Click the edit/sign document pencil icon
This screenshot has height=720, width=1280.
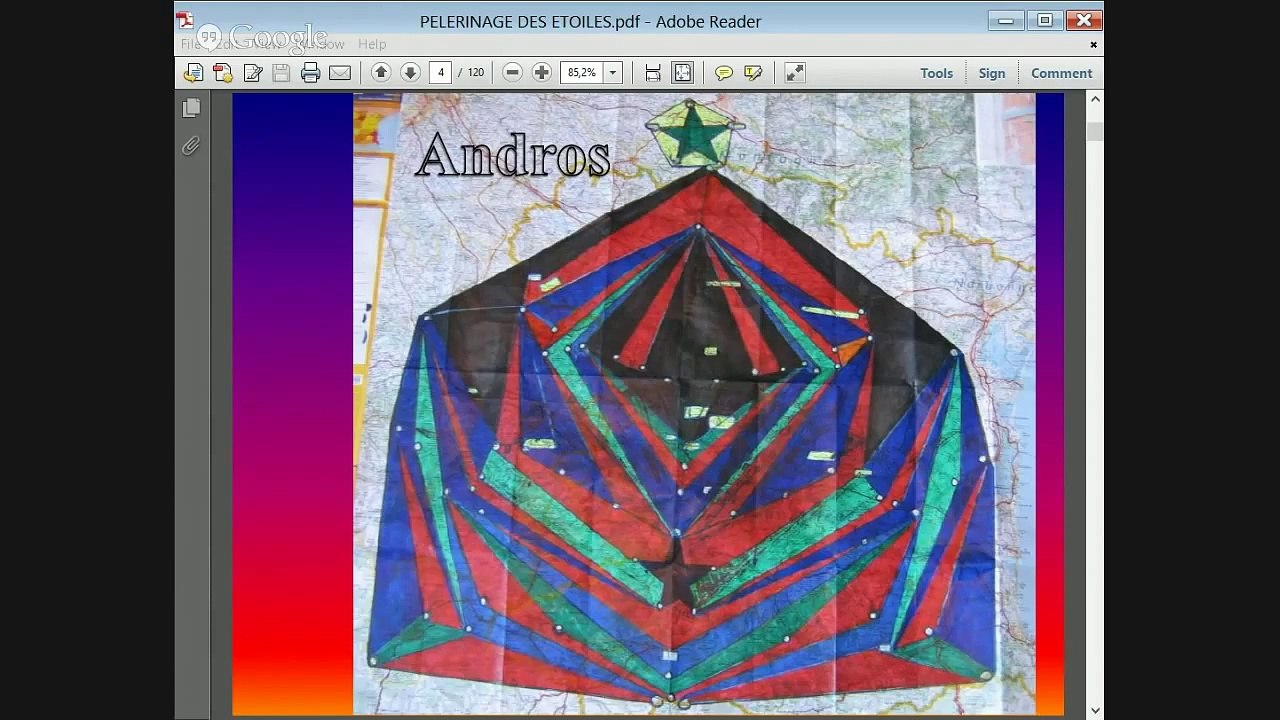point(253,73)
